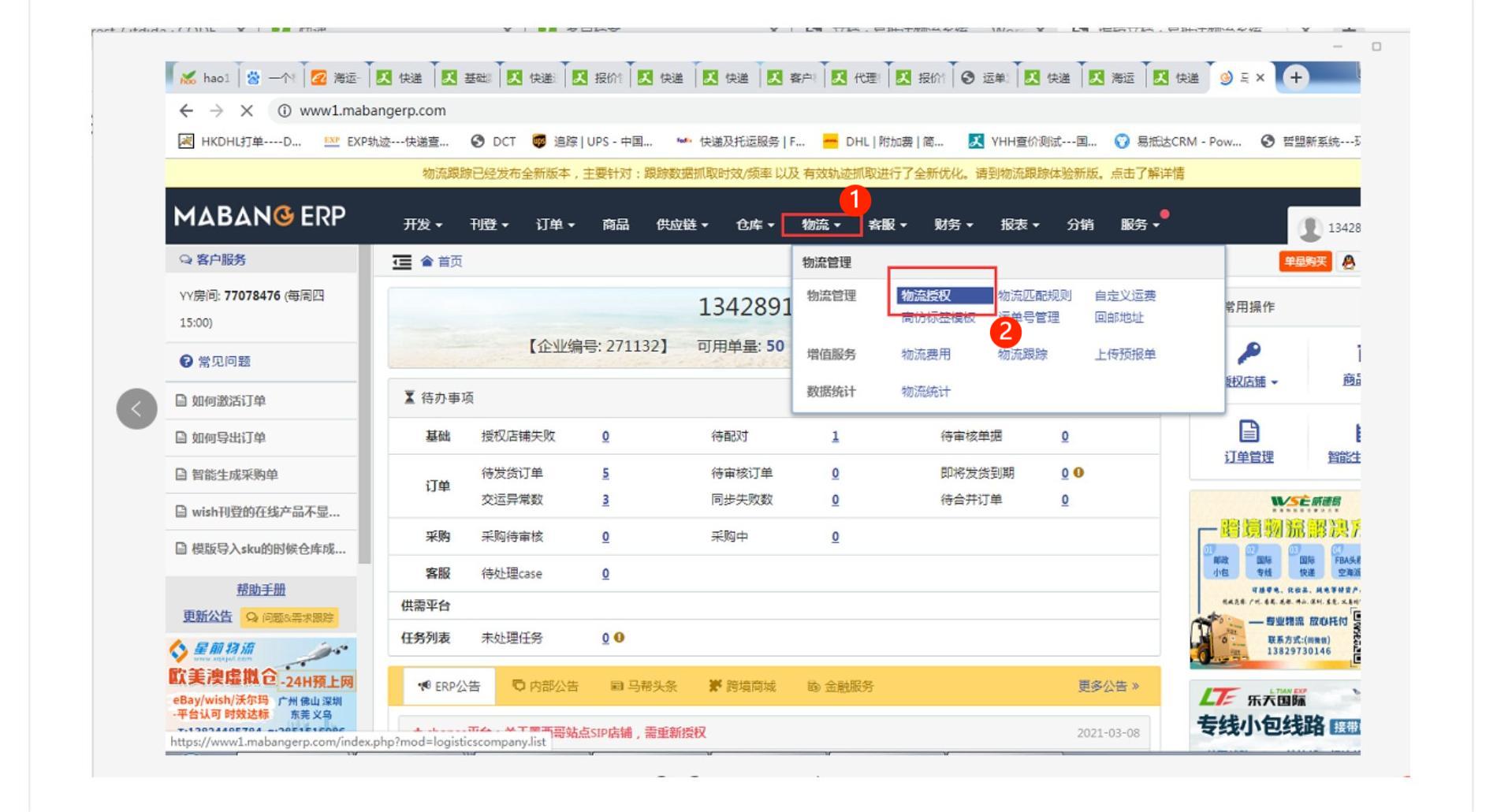The height and width of the screenshot is (812, 1497).
Task: Click the 交运异常数 count 3
Action: (605, 500)
